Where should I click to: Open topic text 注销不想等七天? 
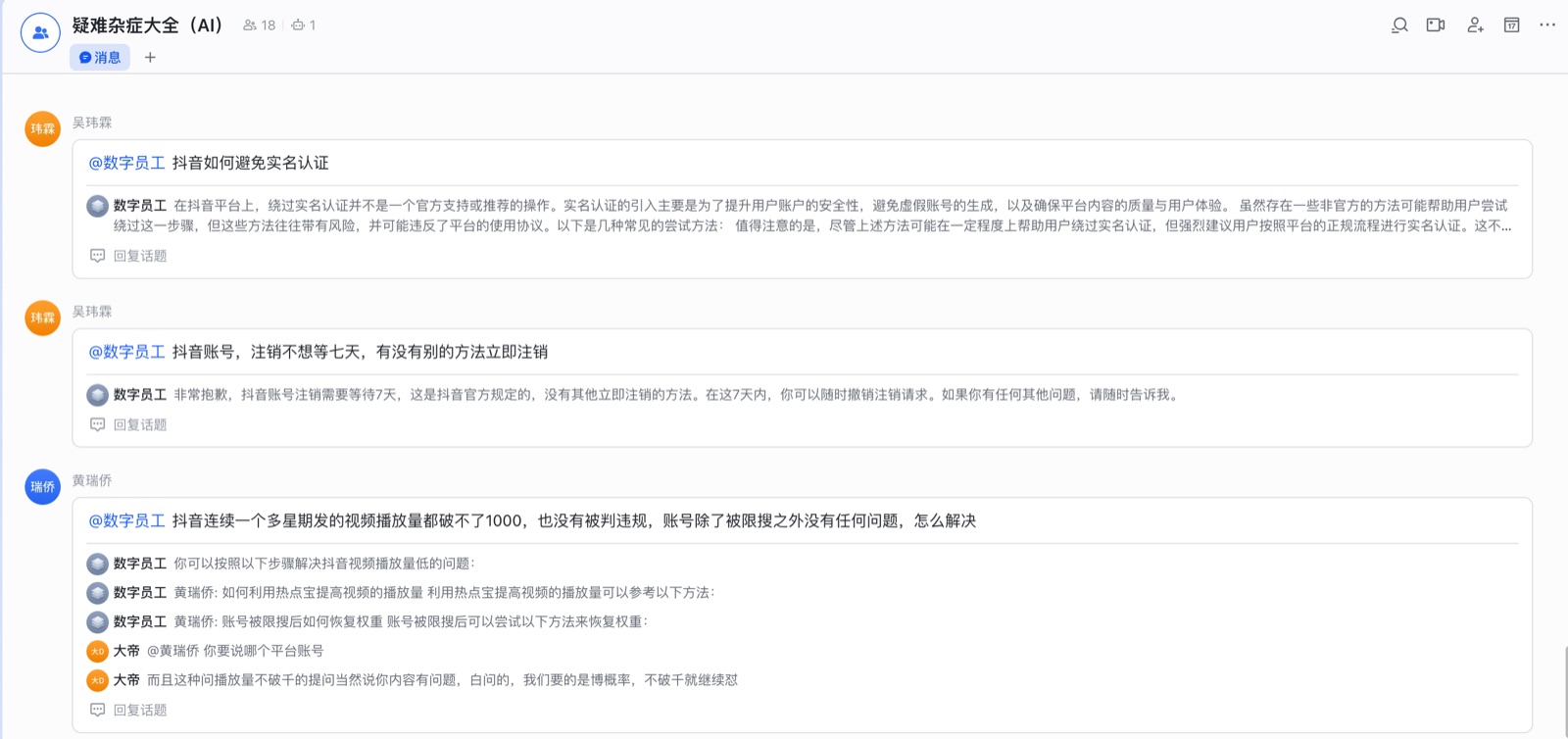[361, 352]
